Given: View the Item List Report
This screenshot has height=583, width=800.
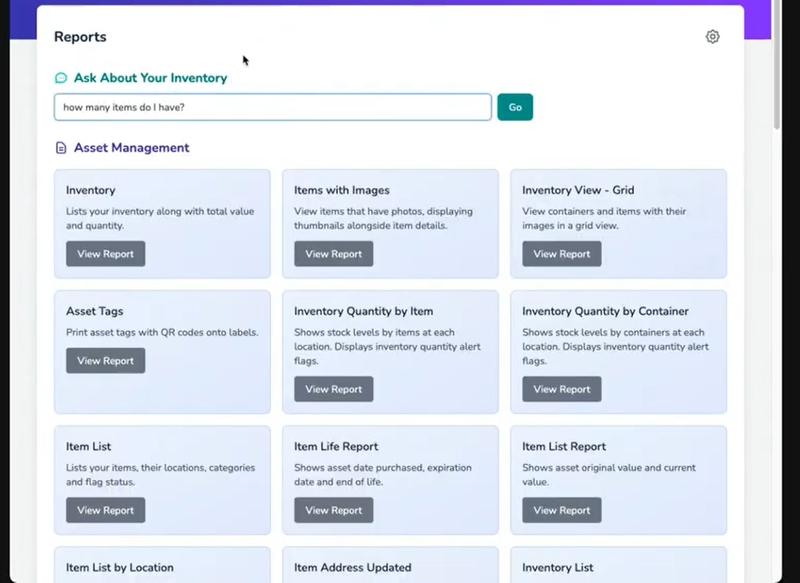Looking at the screenshot, I should [x=561, y=510].
